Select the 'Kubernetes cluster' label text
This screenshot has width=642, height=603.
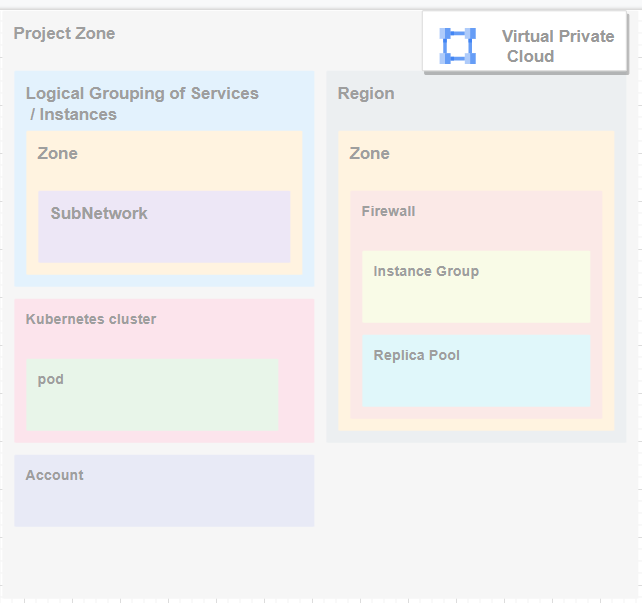click(x=91, y=320)
